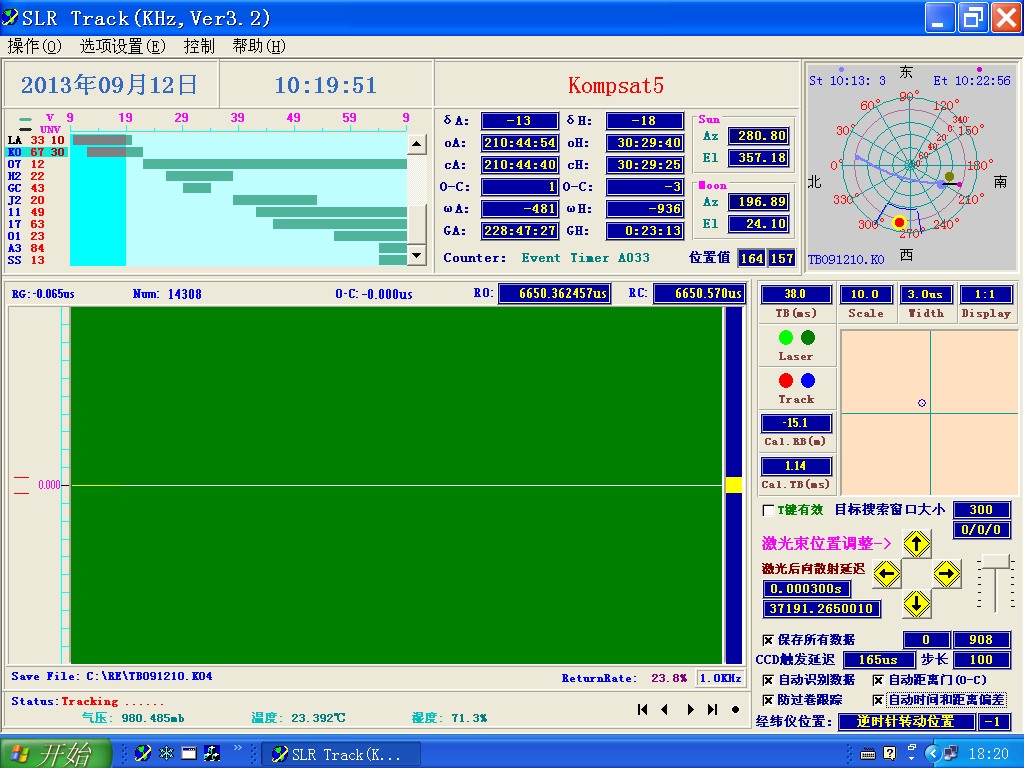Open the 操作(O) menu

pyautogui.click(x=35, y=46)
